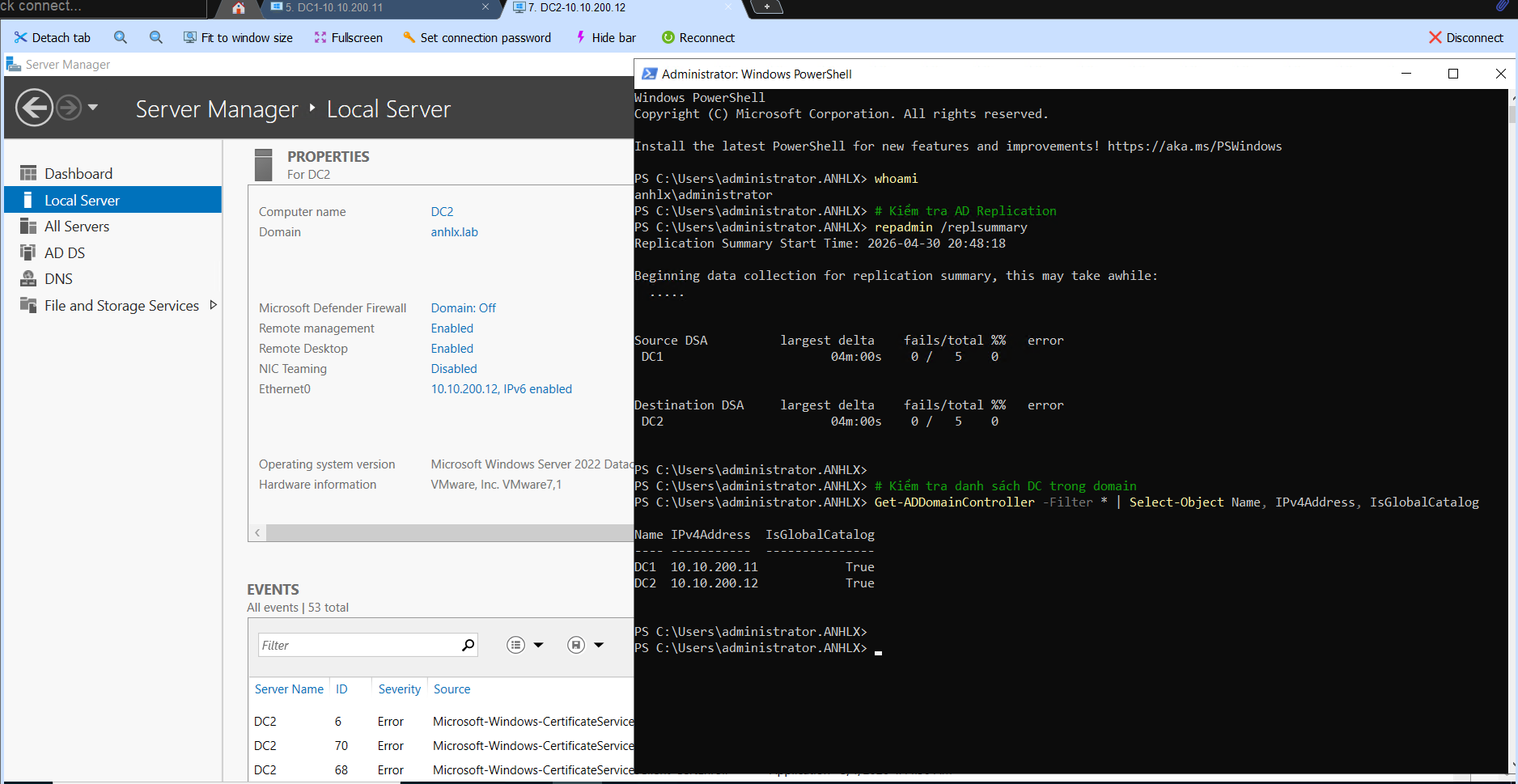Click the AD DS sidebar icon
The width and height of the screenshot is (1518, 784).
coord(28,252)
